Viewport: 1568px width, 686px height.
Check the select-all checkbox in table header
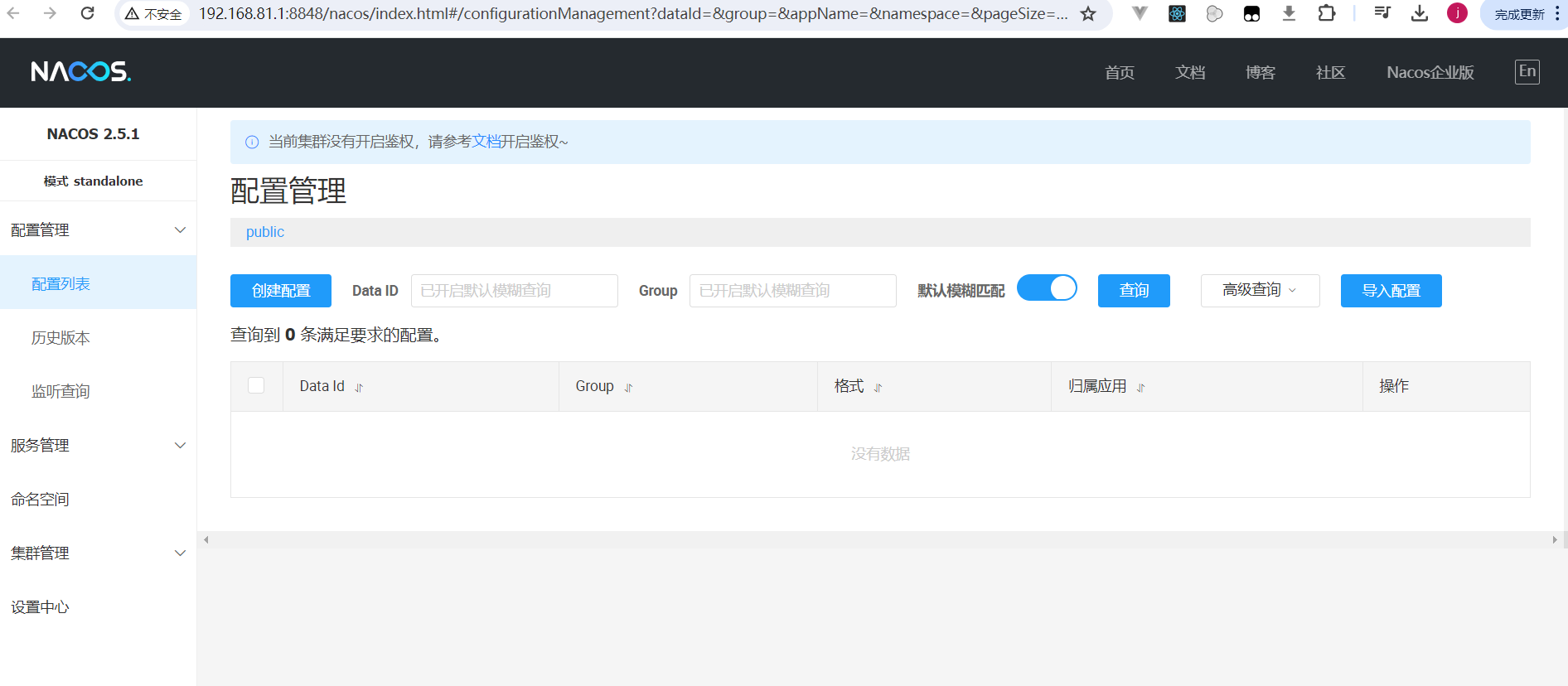pyautogui.click(x=256, y=385)
